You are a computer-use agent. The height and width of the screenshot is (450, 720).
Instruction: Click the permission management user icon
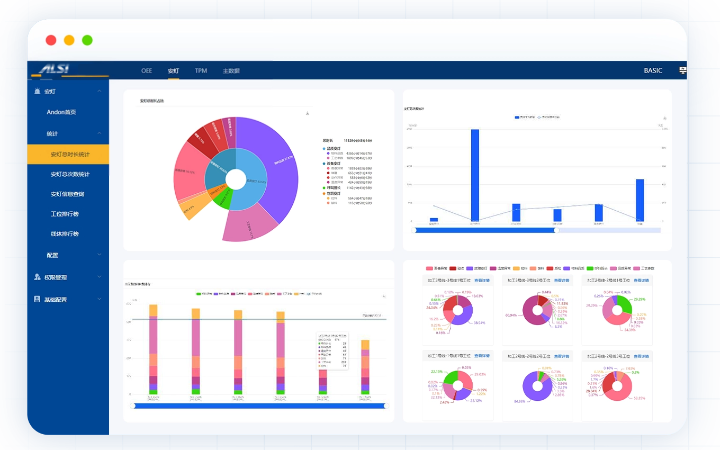click(x=37, y=277)
